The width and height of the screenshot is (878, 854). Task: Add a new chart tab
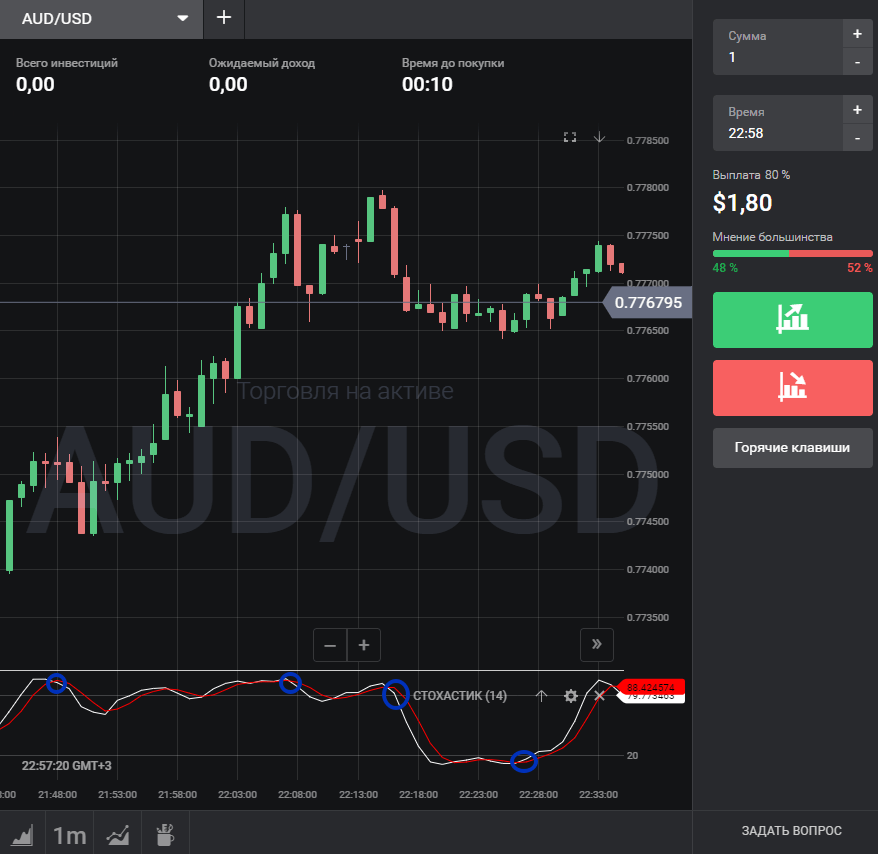(x=223, y=18)
